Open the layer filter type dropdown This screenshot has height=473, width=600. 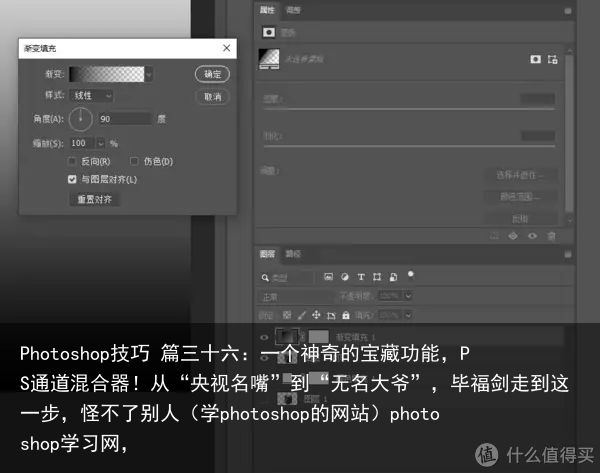click(x=287, y=277)
